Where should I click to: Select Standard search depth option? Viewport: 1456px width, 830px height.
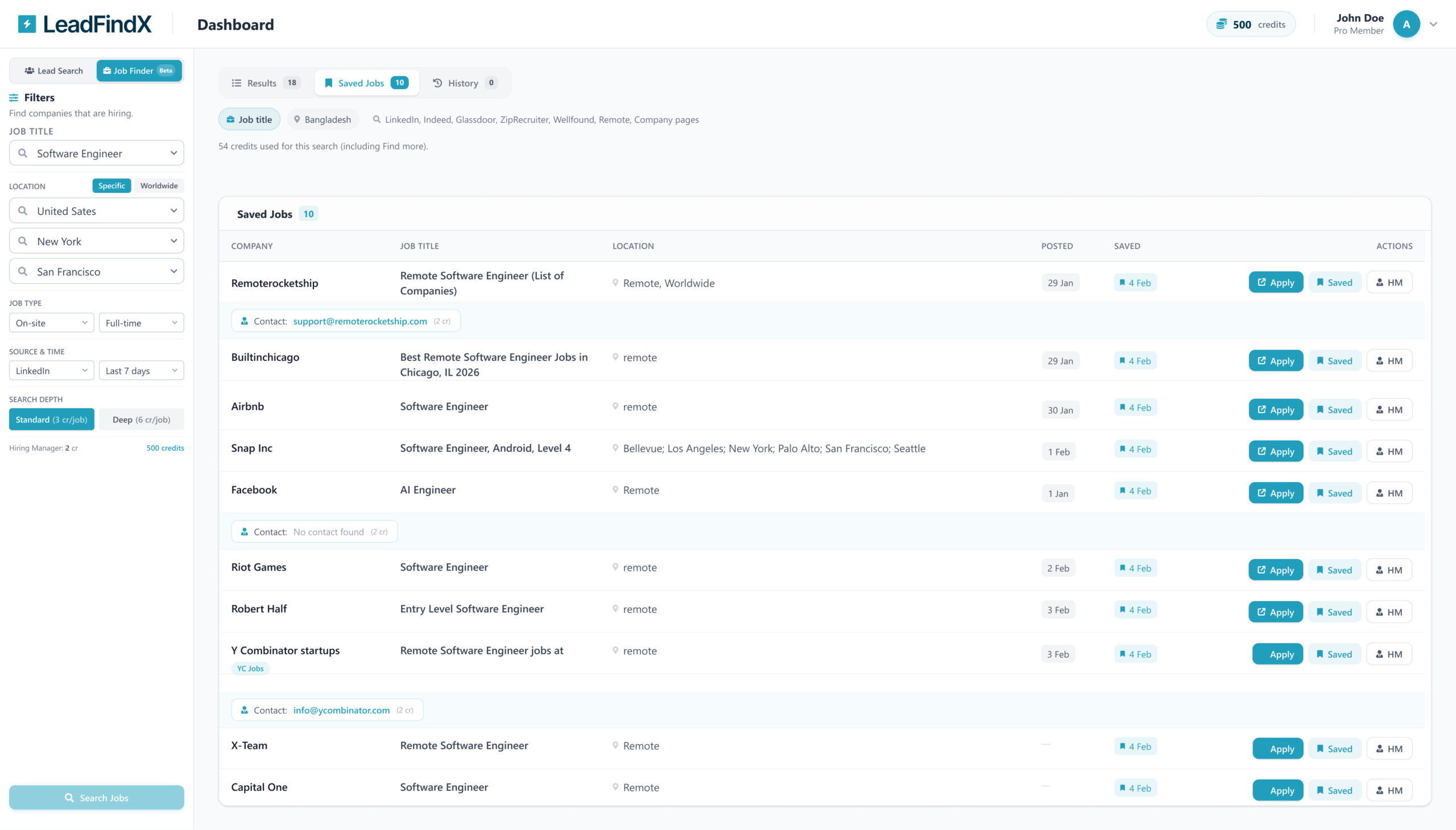click(x=51, y=419)
